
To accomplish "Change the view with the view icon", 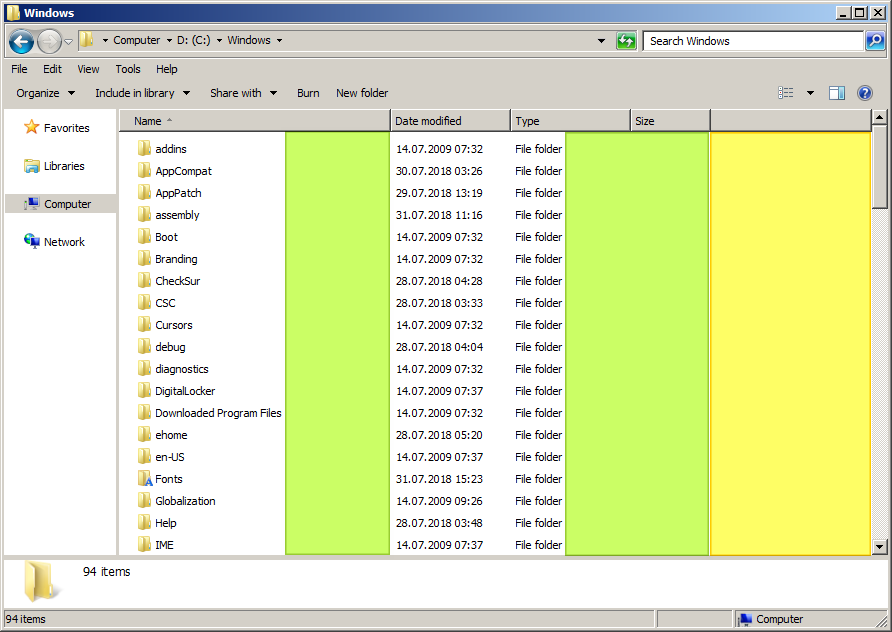I will pos(786,93).
